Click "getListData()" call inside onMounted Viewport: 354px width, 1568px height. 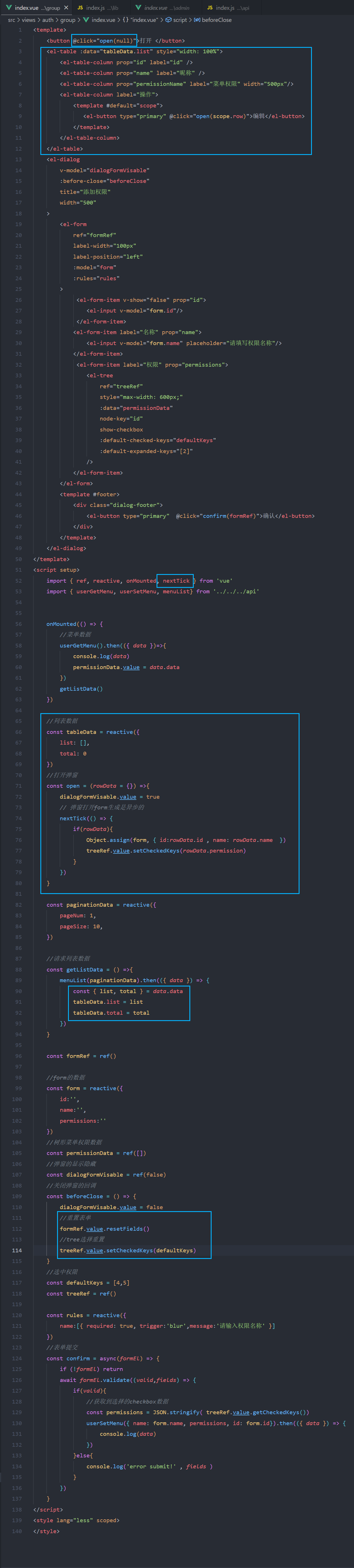[81, 688]
